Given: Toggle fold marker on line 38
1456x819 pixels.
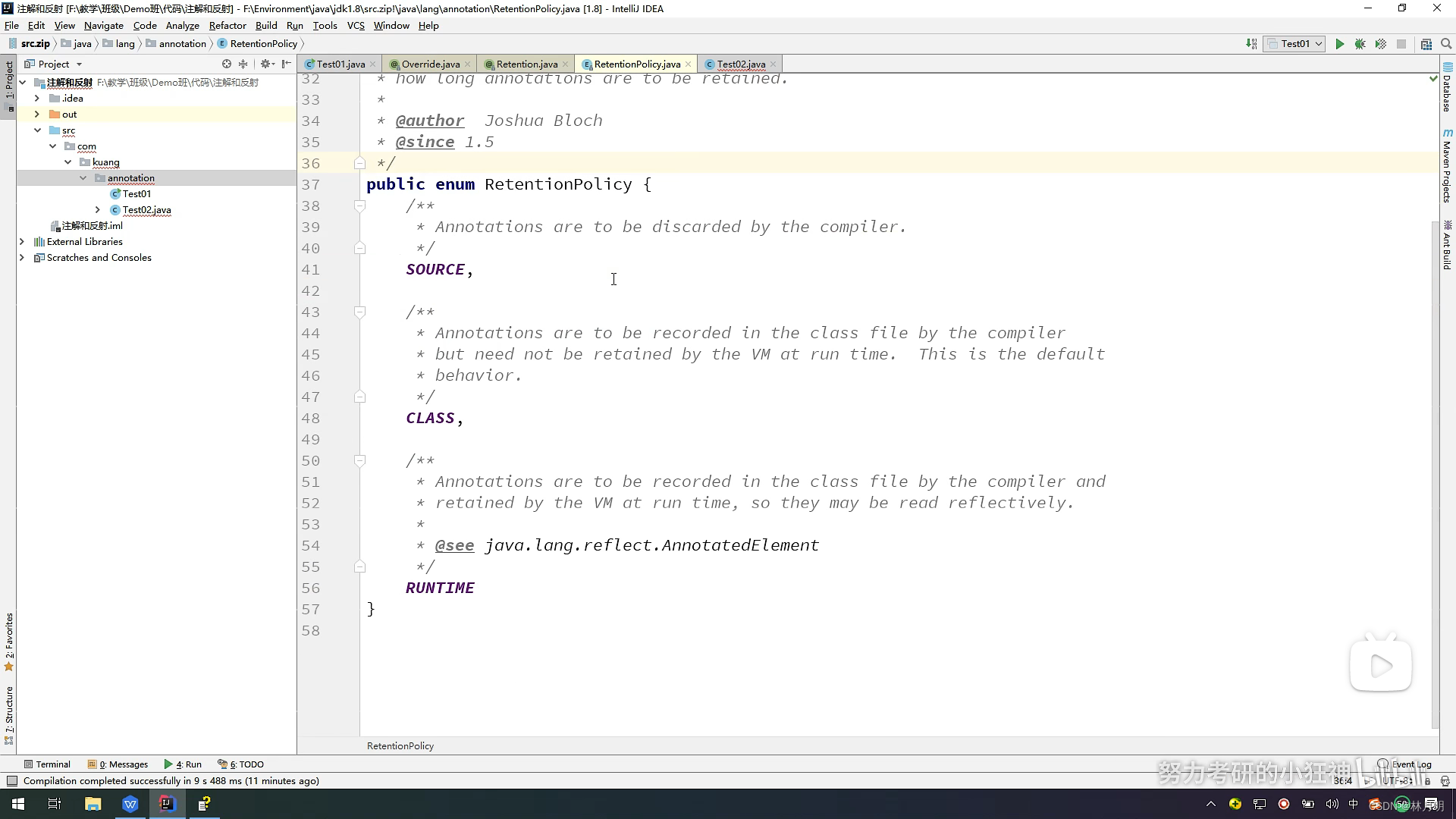Looking at the screenshot, I should (x=360, y=206).
